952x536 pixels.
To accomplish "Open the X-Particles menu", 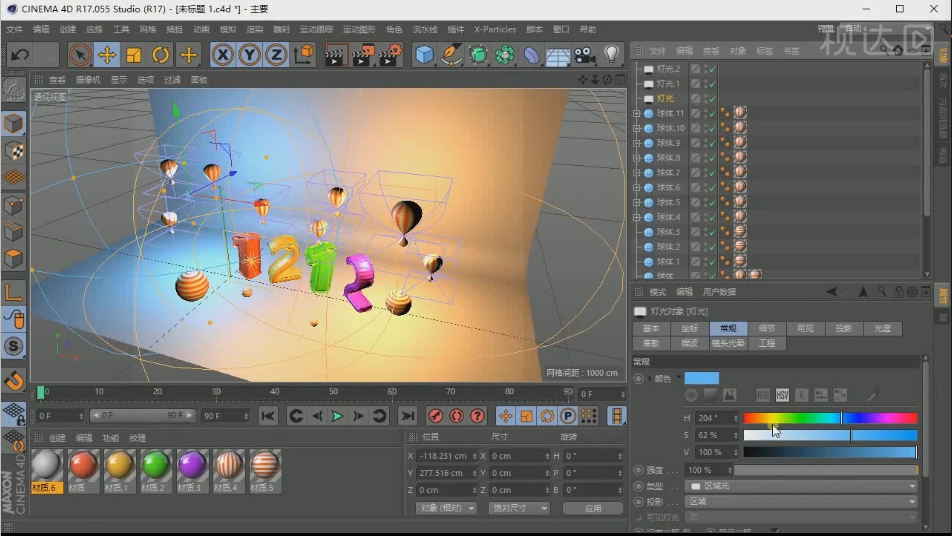I will [495, 29].
